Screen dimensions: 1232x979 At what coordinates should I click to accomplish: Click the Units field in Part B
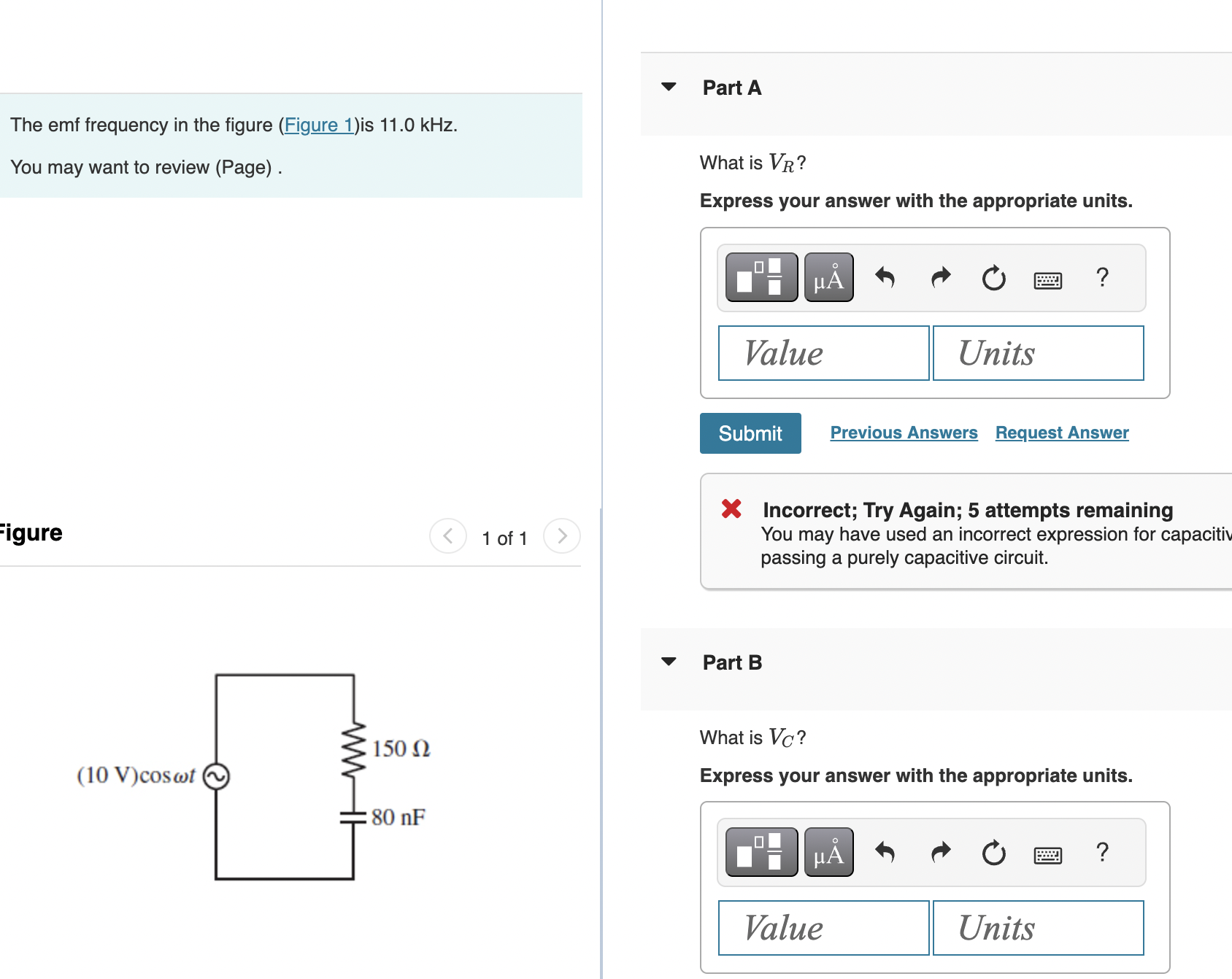point(1038,928)
